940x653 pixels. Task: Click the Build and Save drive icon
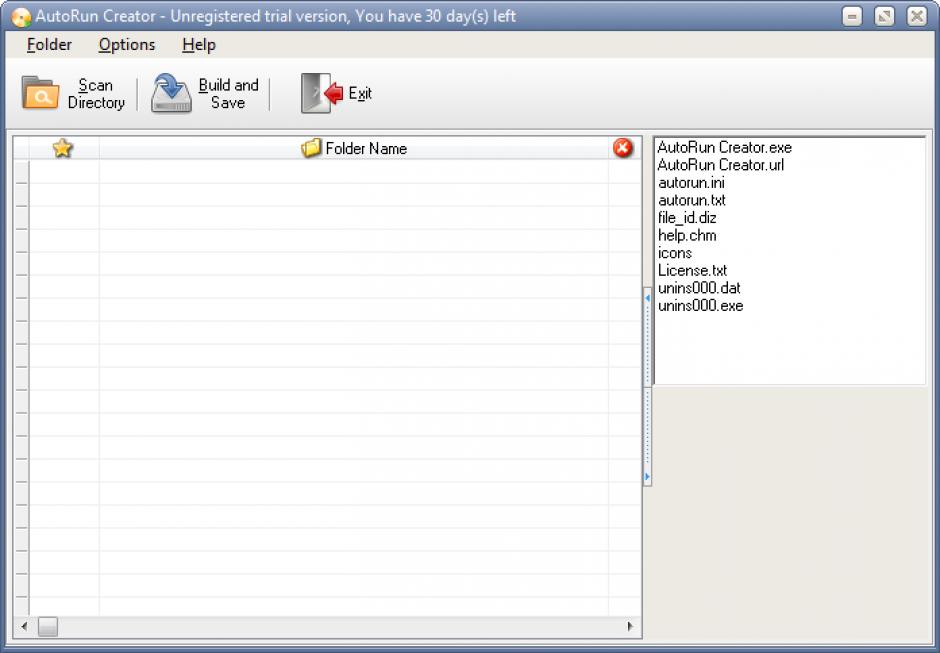pos(171,93)
